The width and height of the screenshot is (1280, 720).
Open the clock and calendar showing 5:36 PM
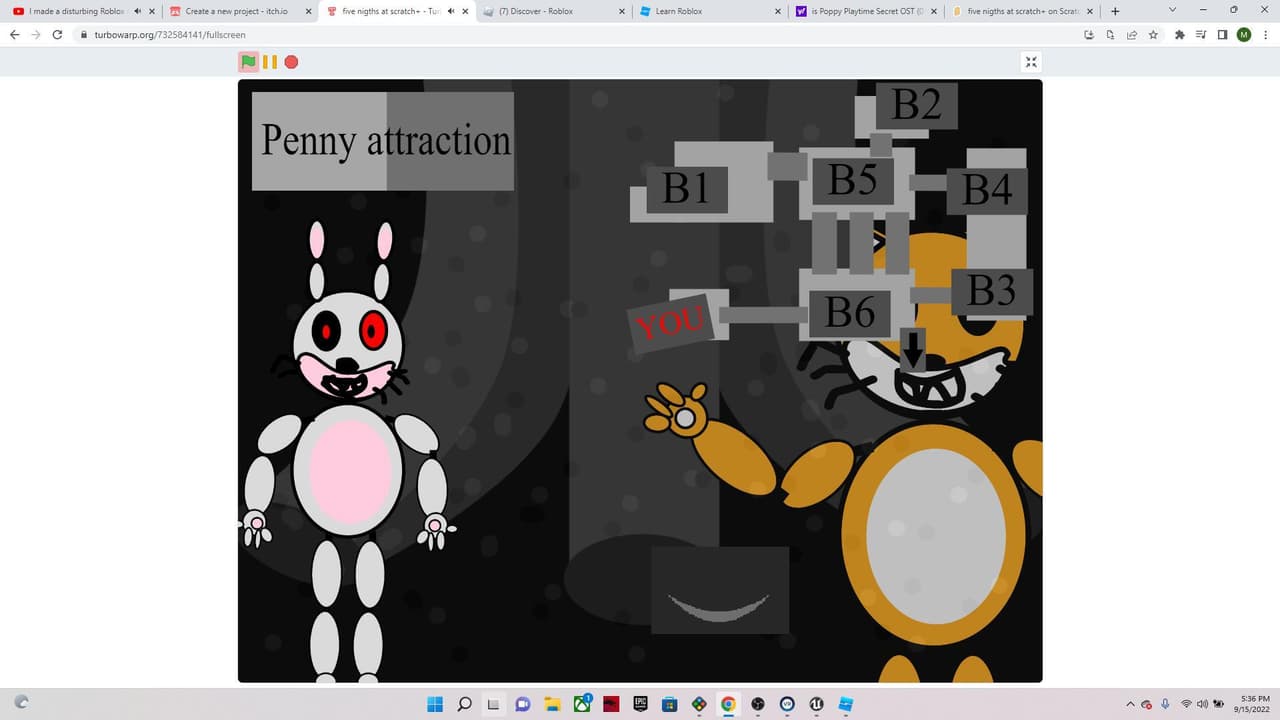click(1254, 704)
